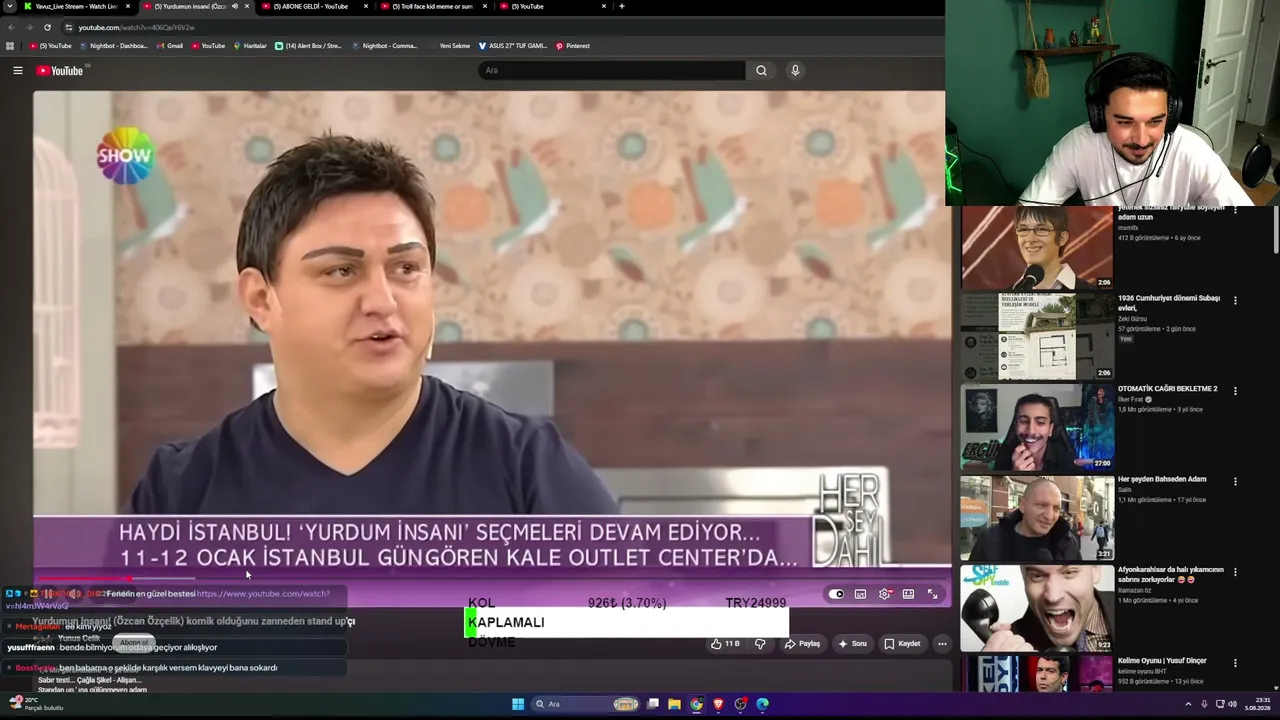Like the video (11 B)
The height and width of the screenshot is (720, 1280).
pyautogui.click(x=725, y=644)
